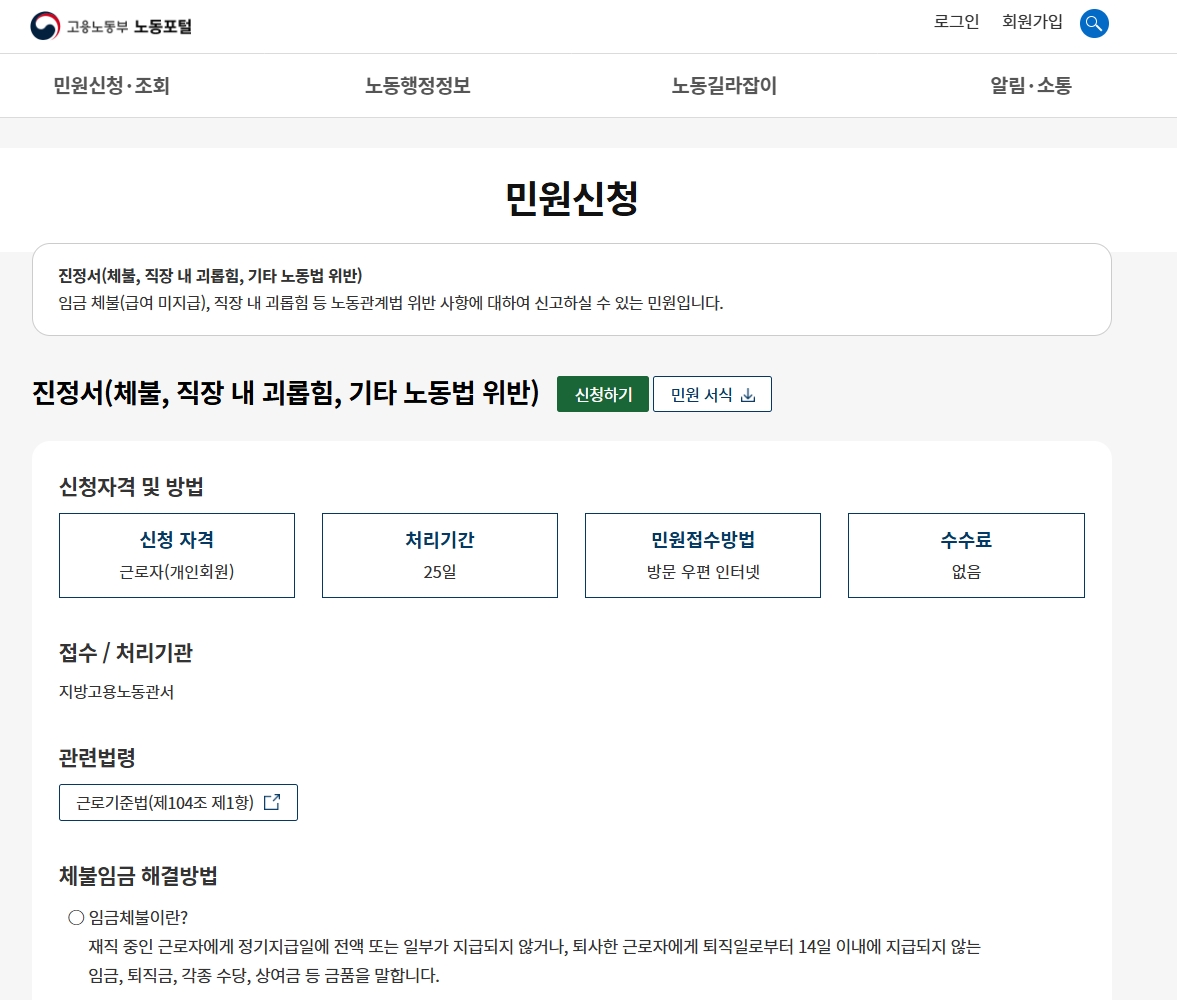Click the download icon on 민원 서식
Image resolution: width=1177 pixels, height=1000 pixels.
coord(751,393)
